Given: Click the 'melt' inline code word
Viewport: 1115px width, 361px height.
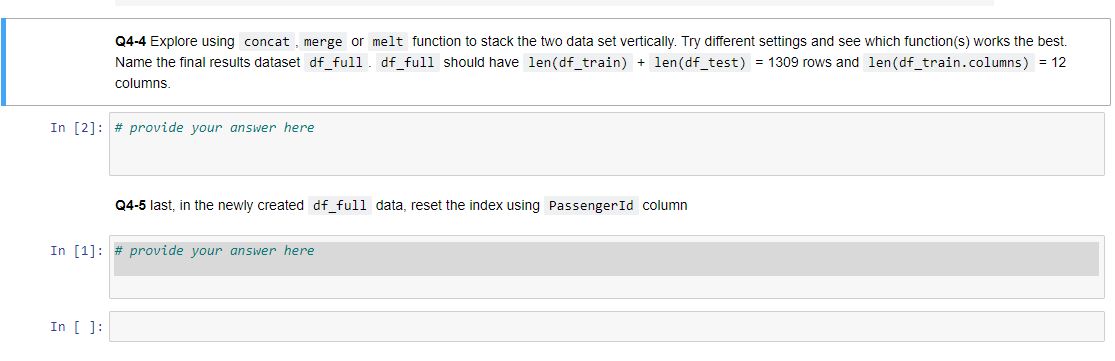Looking at the screenshot, I should (388, 41).
